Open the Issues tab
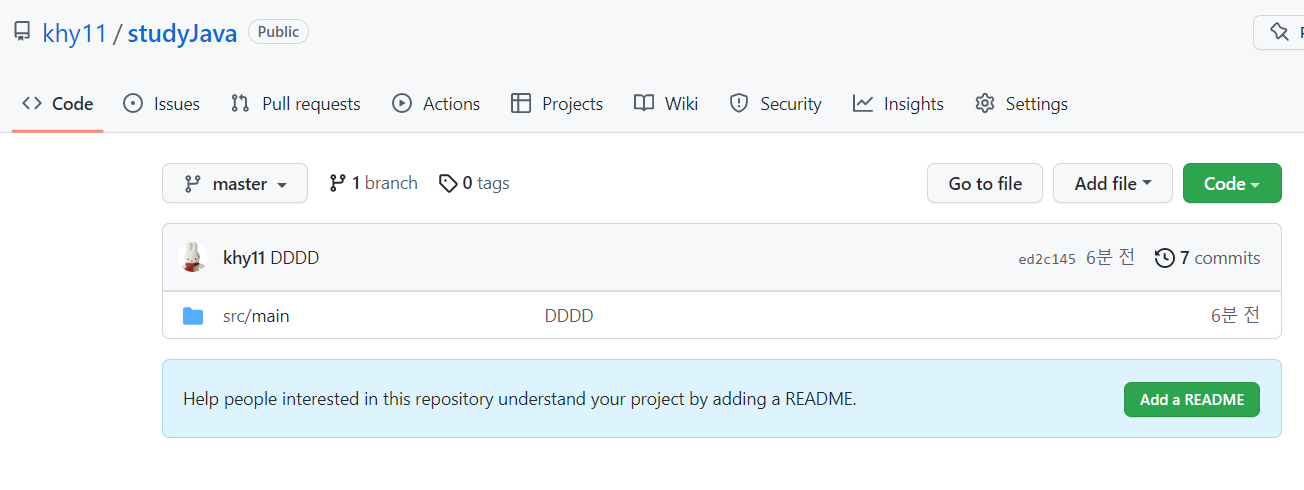The width and height of the screenshot is (1304, 490). (x=161, y=104)
